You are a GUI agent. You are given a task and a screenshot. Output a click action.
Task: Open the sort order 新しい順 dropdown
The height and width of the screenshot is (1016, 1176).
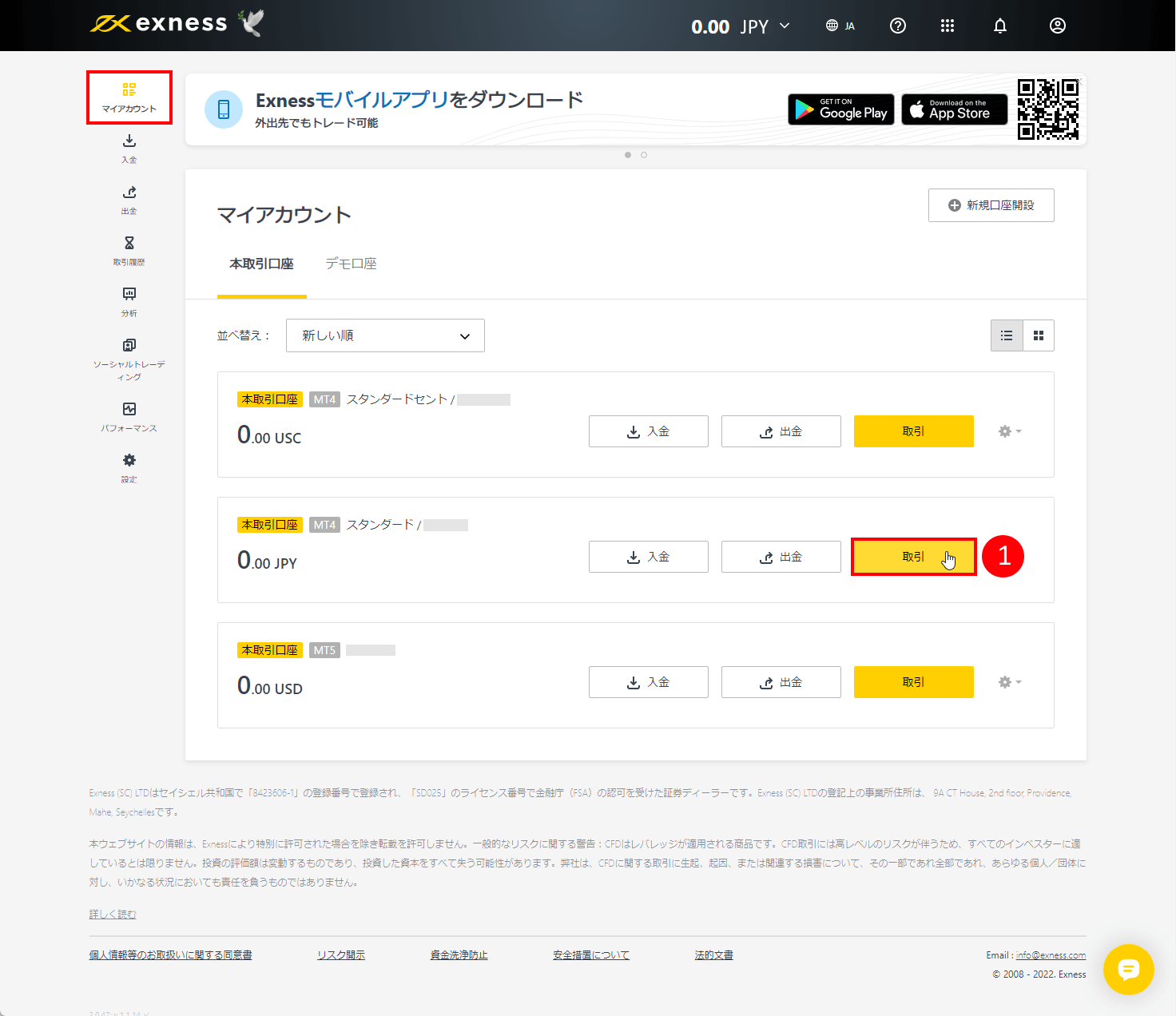point(385,335)
